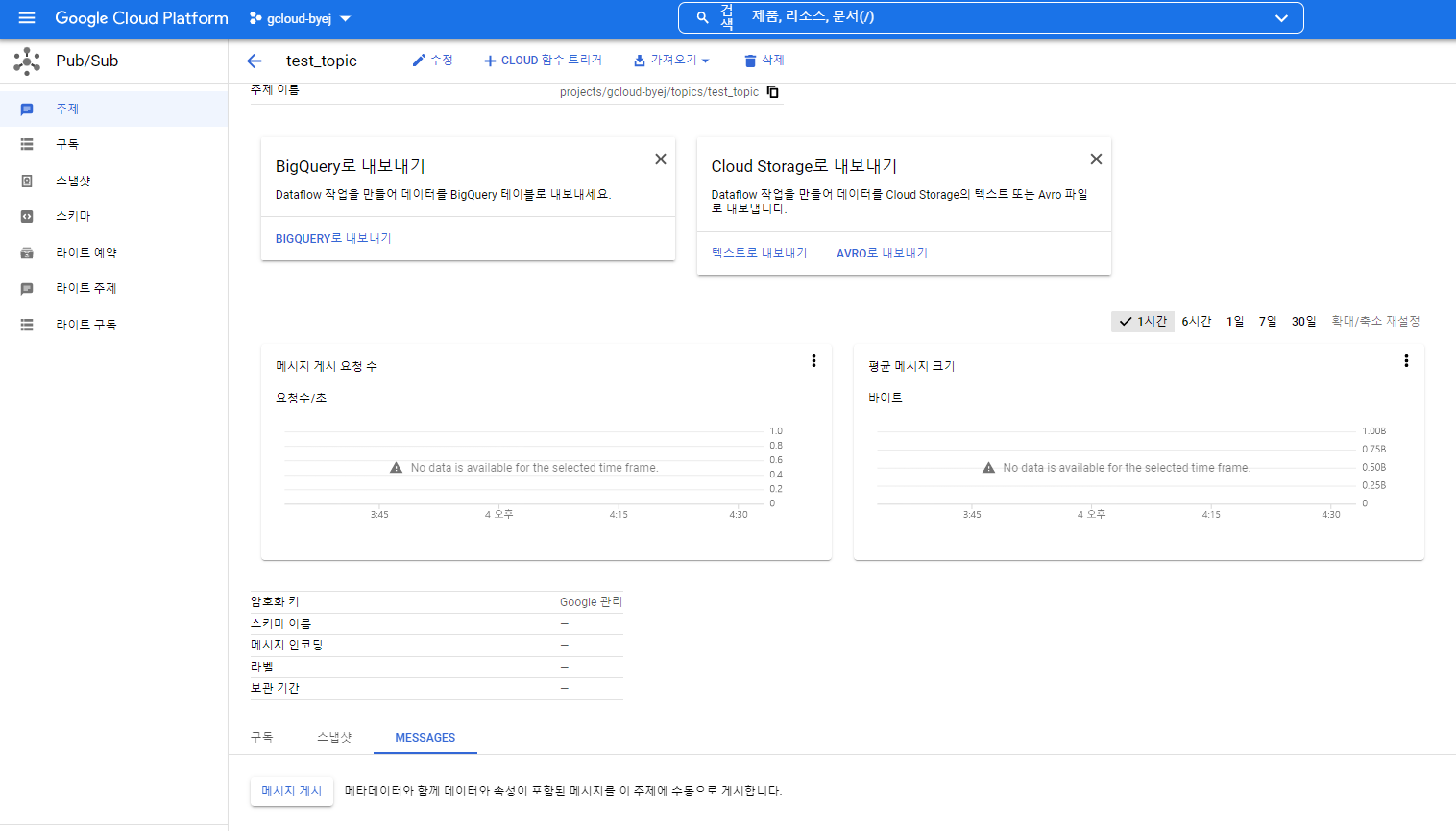1456x831 pixels.
Task: Click projects/gcloud-byej/topics/test_topic path text
Action: (x=659, y=92)
